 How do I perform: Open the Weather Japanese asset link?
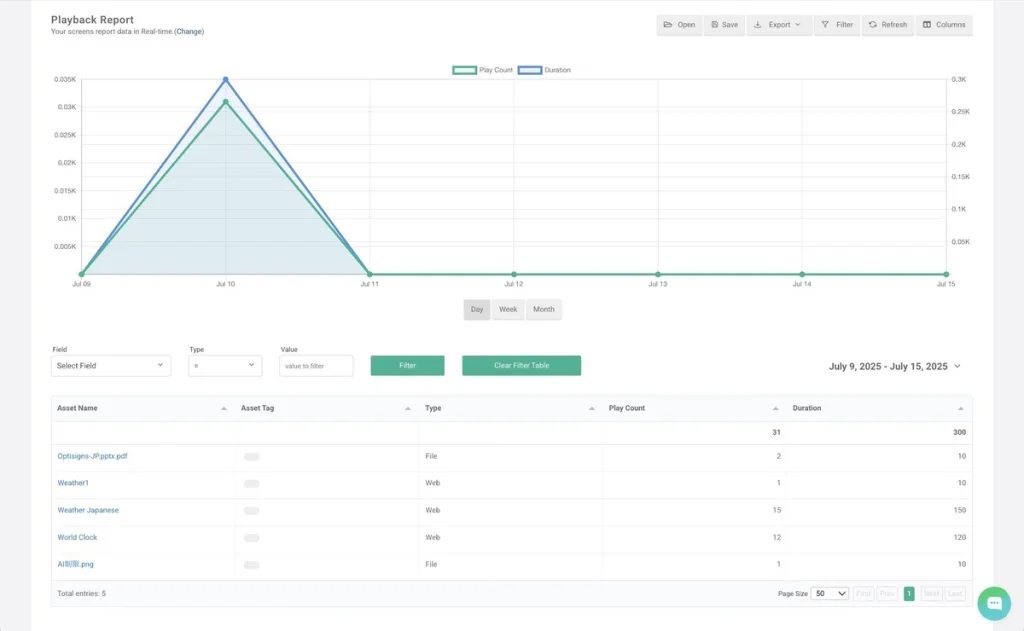(x=88, y=510)
